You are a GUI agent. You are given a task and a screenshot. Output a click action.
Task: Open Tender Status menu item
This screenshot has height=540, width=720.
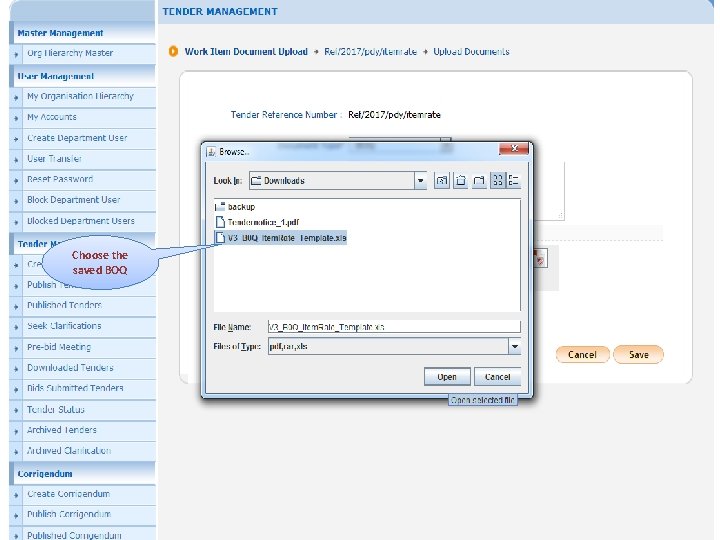pos(56,409)
